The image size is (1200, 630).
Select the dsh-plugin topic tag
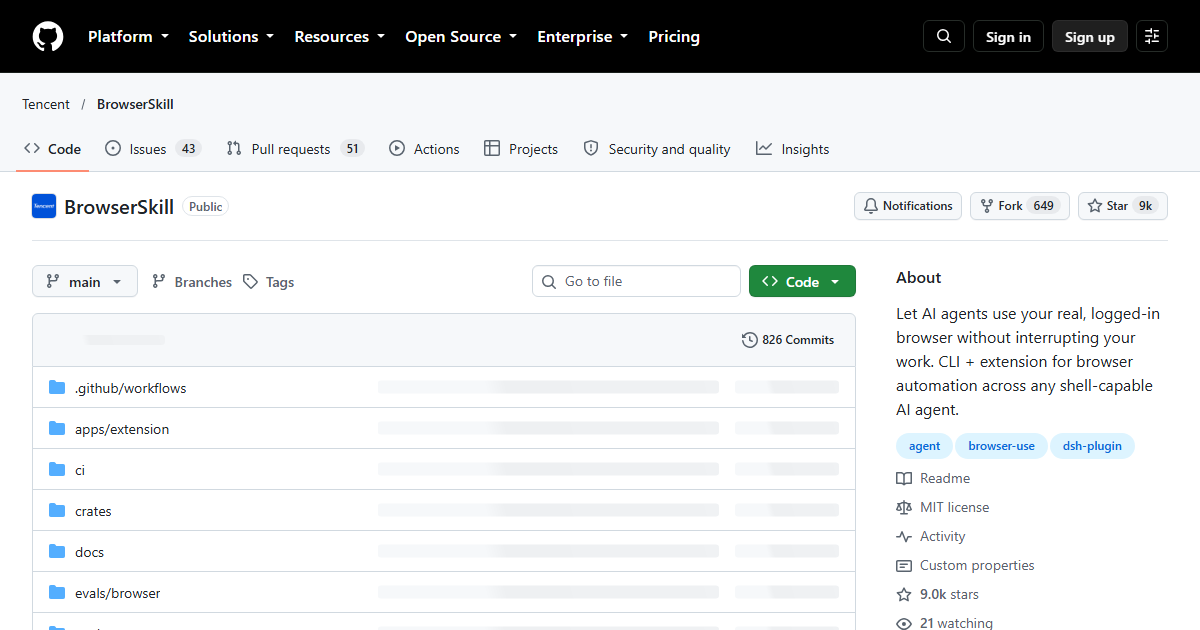(x=1092, y=446)
